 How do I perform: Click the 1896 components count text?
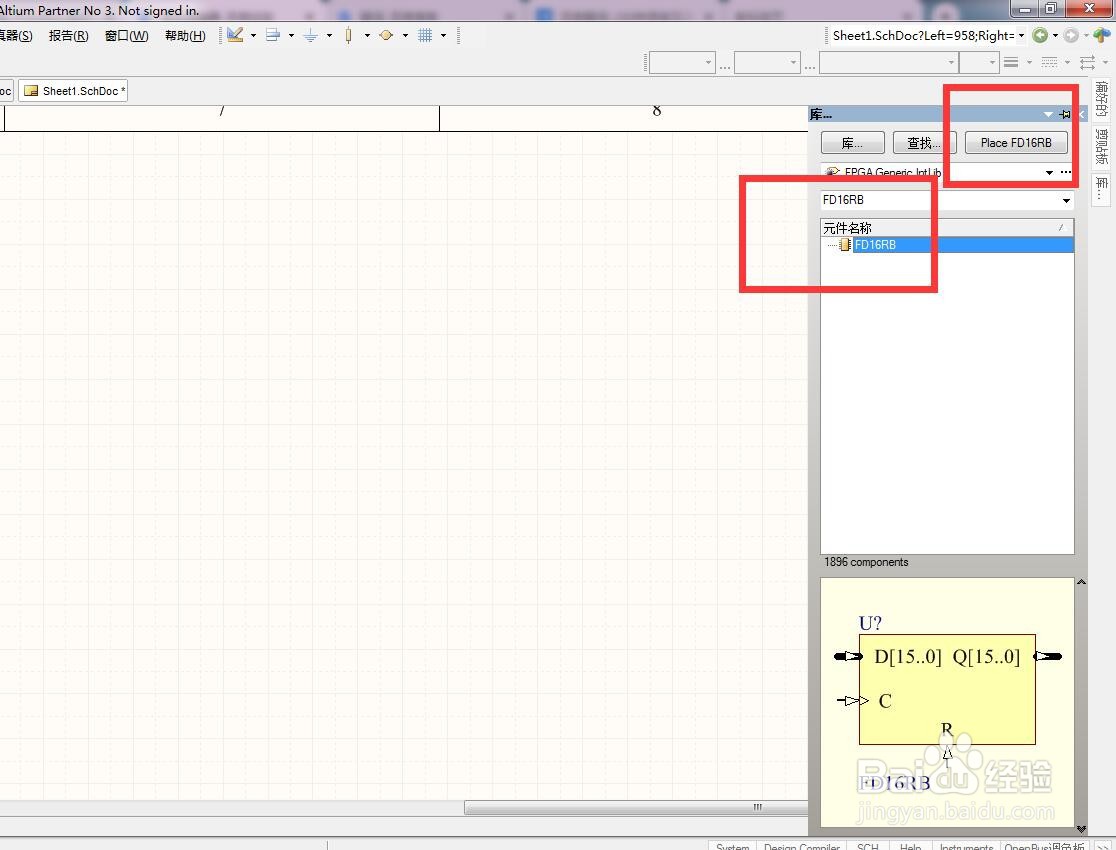[866, 562]
